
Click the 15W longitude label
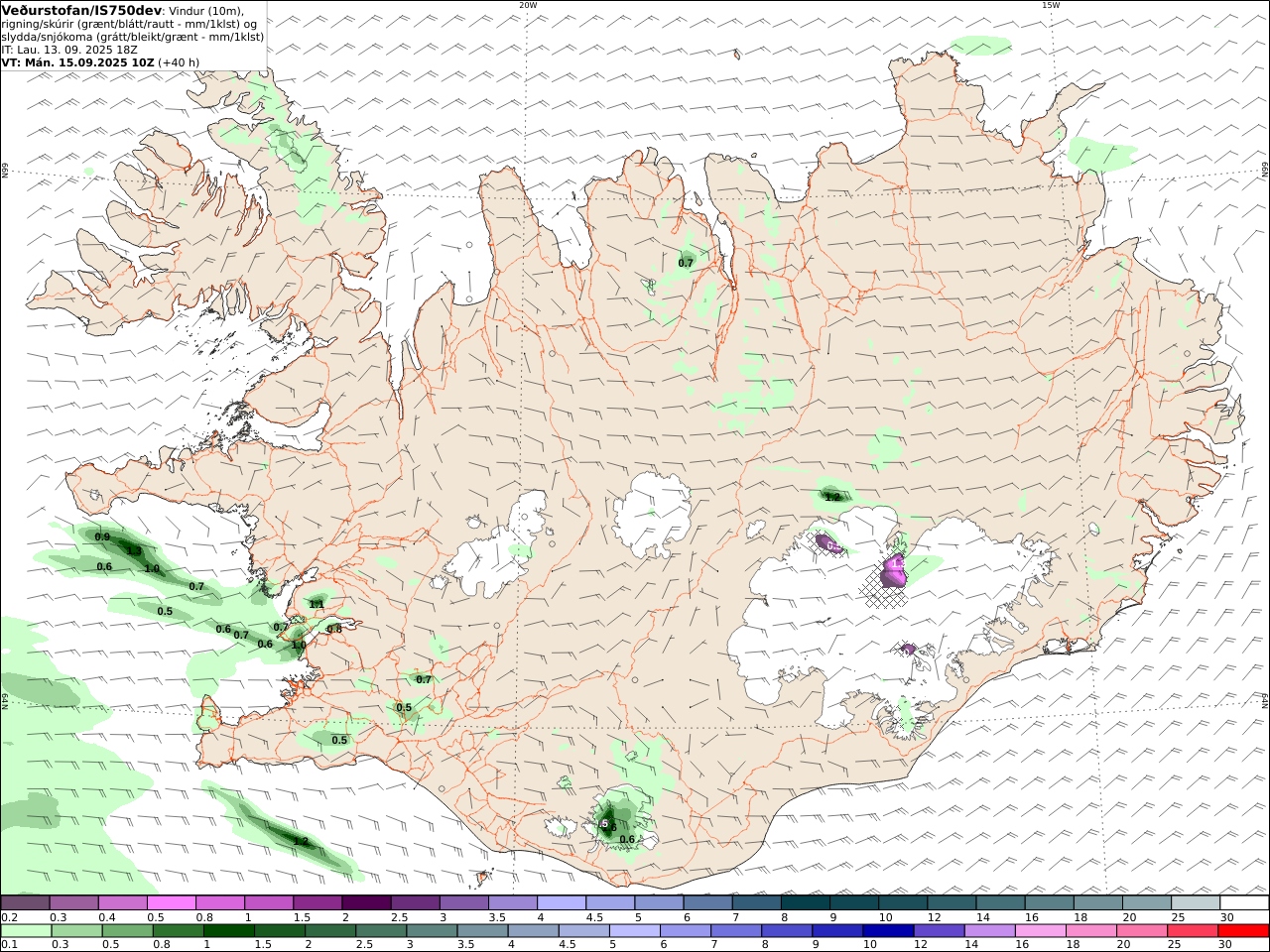pyautogui.click(x=1051, y=4)
